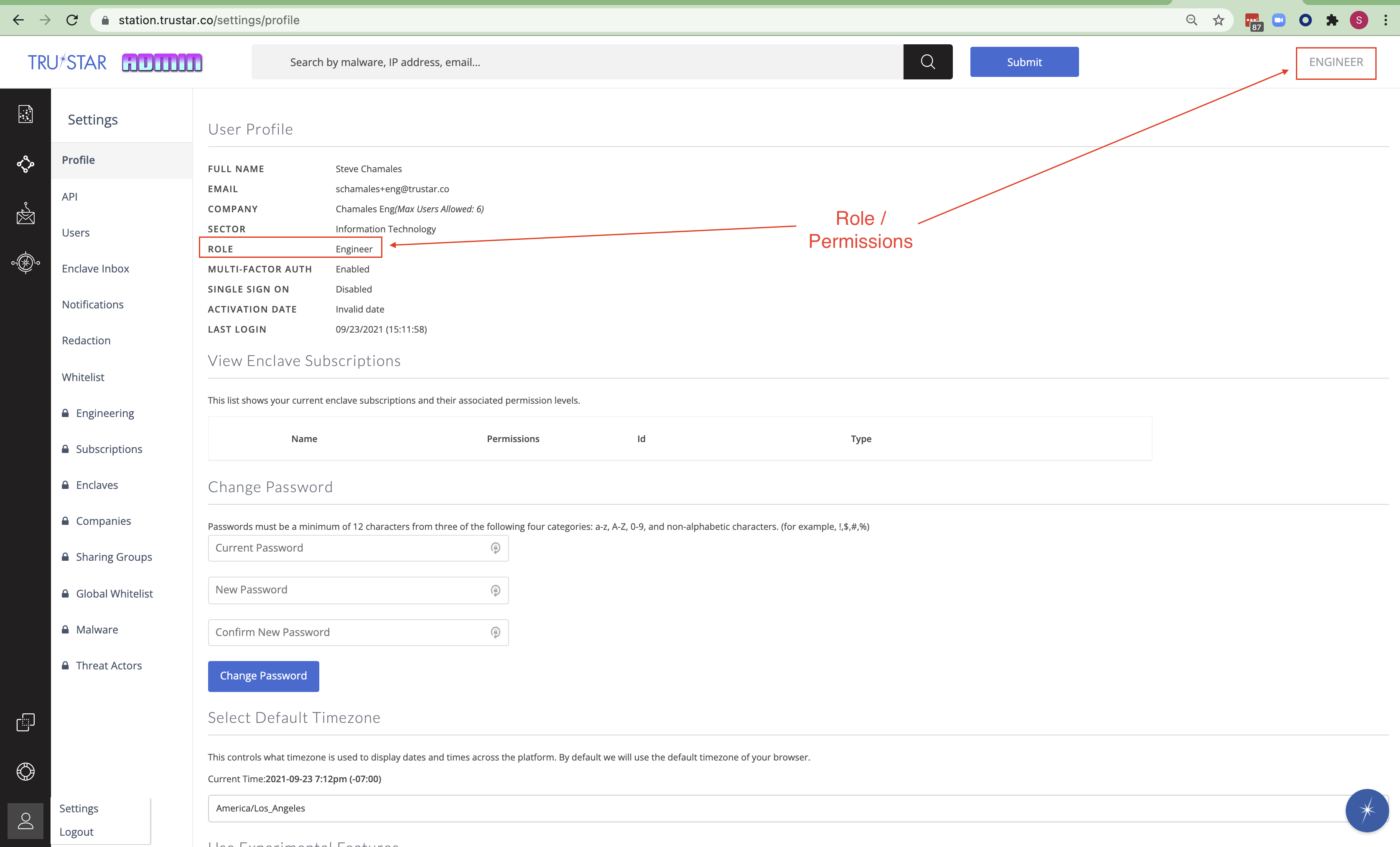This screenshot has width=1400, height=847.
Task: Click the Confirm New Password field
Action: point(358,632)
